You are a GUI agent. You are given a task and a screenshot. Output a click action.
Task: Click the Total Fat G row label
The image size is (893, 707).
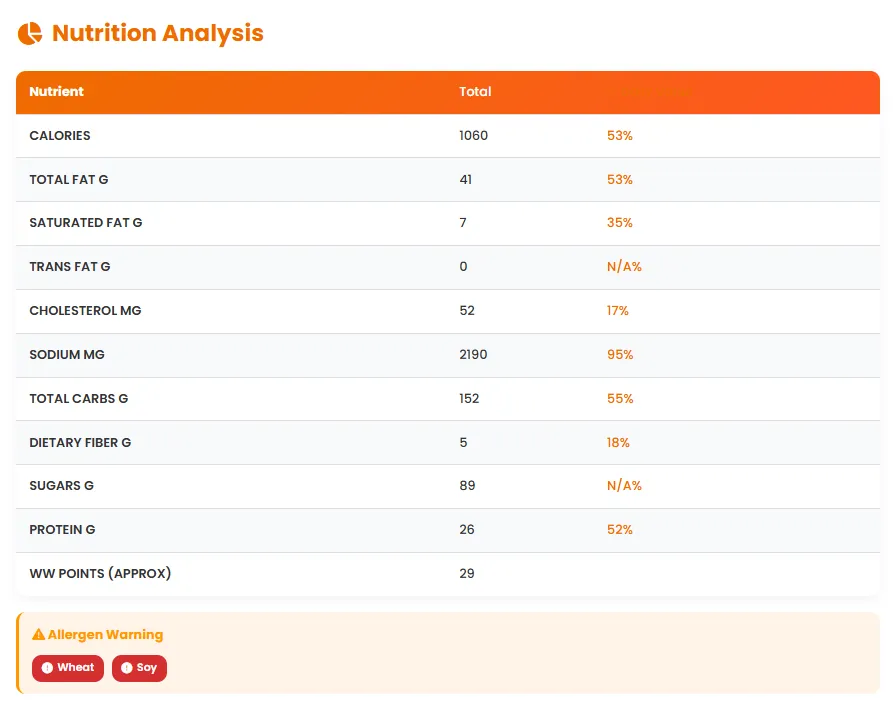click(68, 180)
